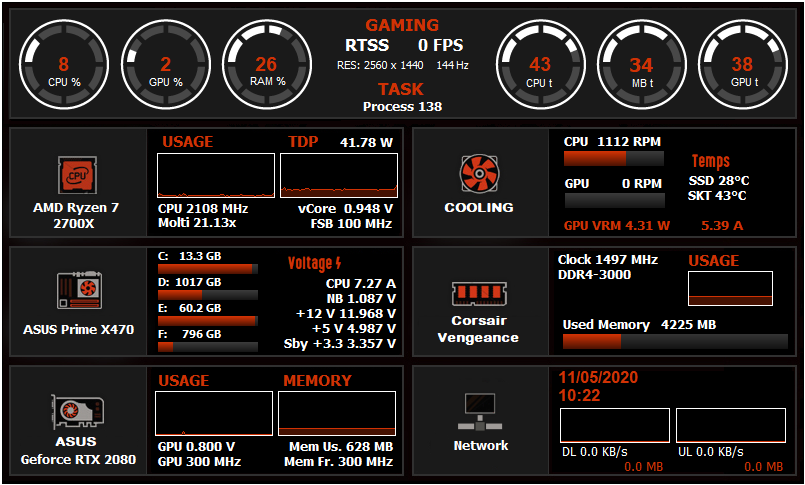Click the GPU t temperature gauge

click(x=743, y=65)
